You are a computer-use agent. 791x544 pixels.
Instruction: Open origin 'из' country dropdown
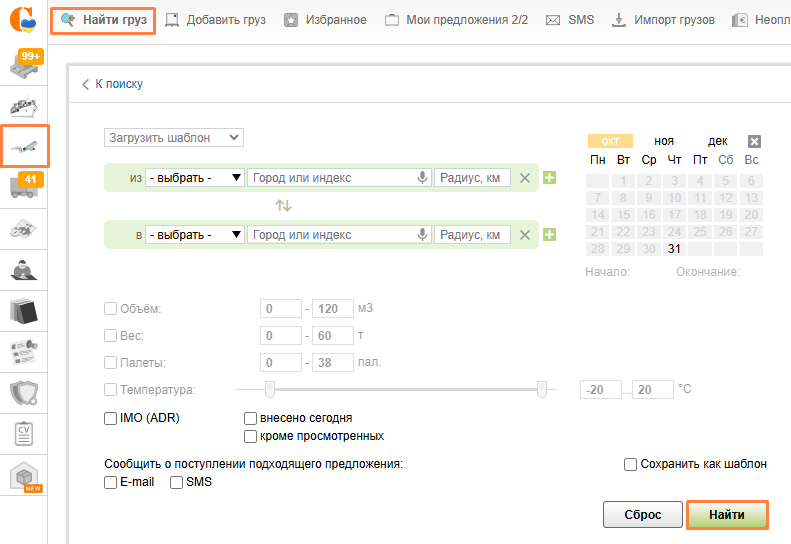click(x=195, y=178)
